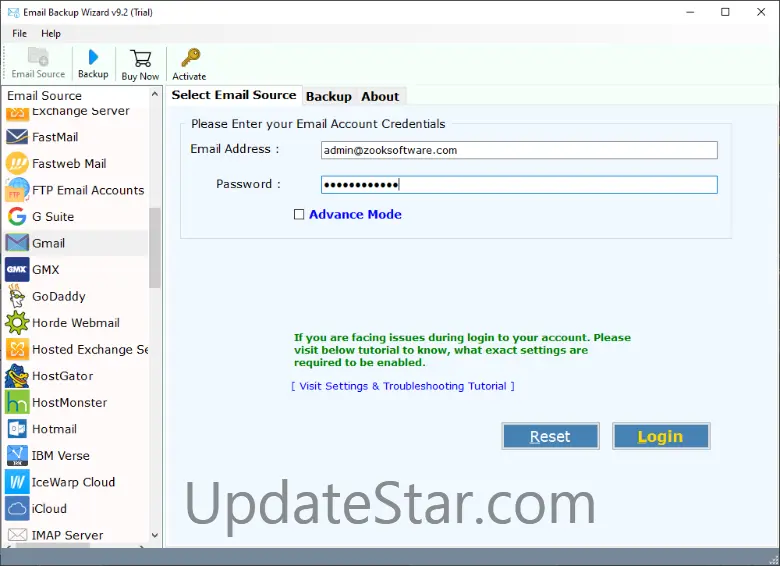Open Buy Now shopping cart icon
The width and height of the screenshot is (780, 566).
point(141,58)
